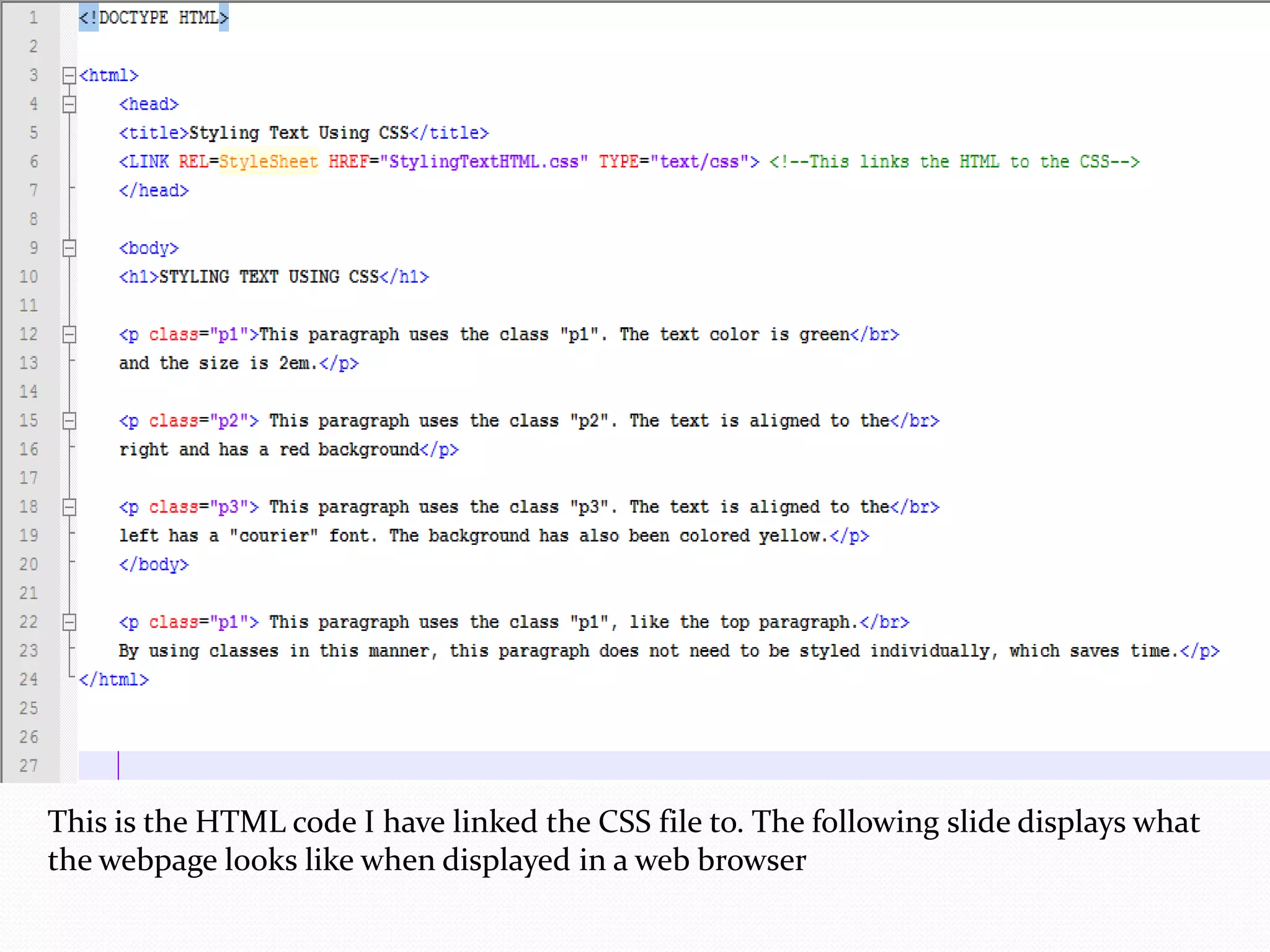
Task: Click the StyleSheet attribute value
Action: [x=268, y=162]
